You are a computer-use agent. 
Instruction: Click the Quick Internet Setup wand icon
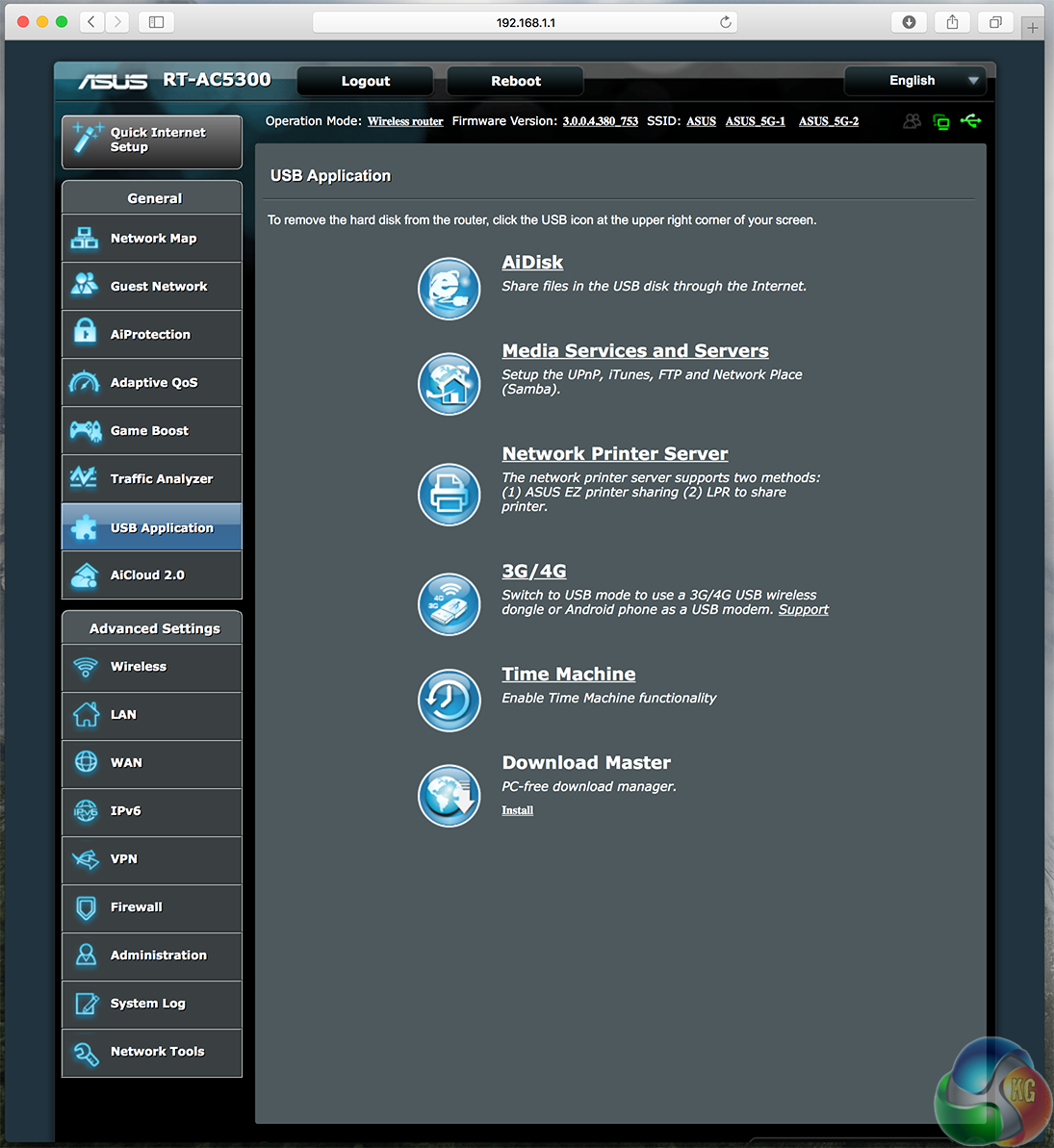[x=88, y=138]
